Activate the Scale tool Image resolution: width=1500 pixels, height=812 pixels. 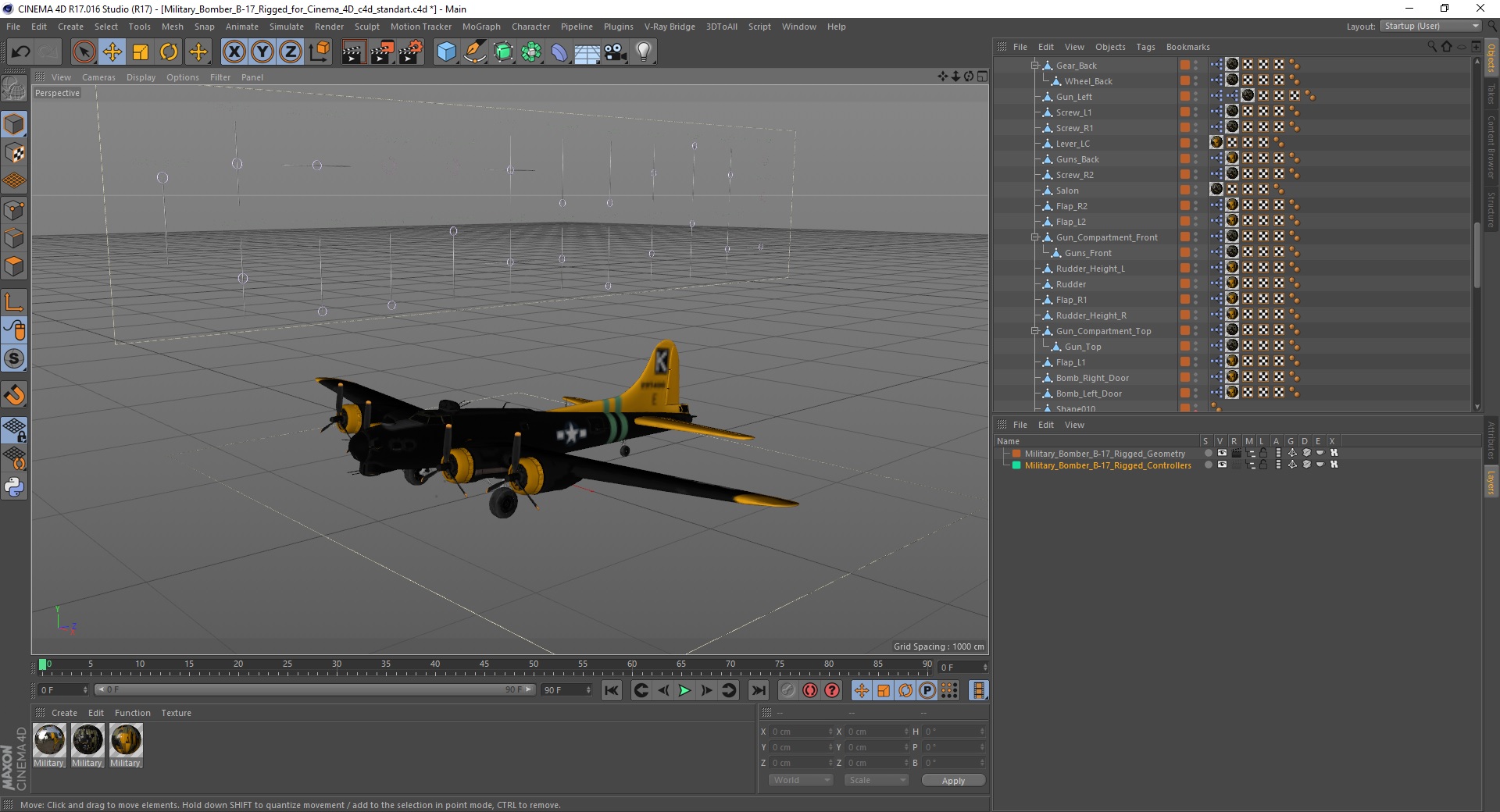(x=141, y=52)
